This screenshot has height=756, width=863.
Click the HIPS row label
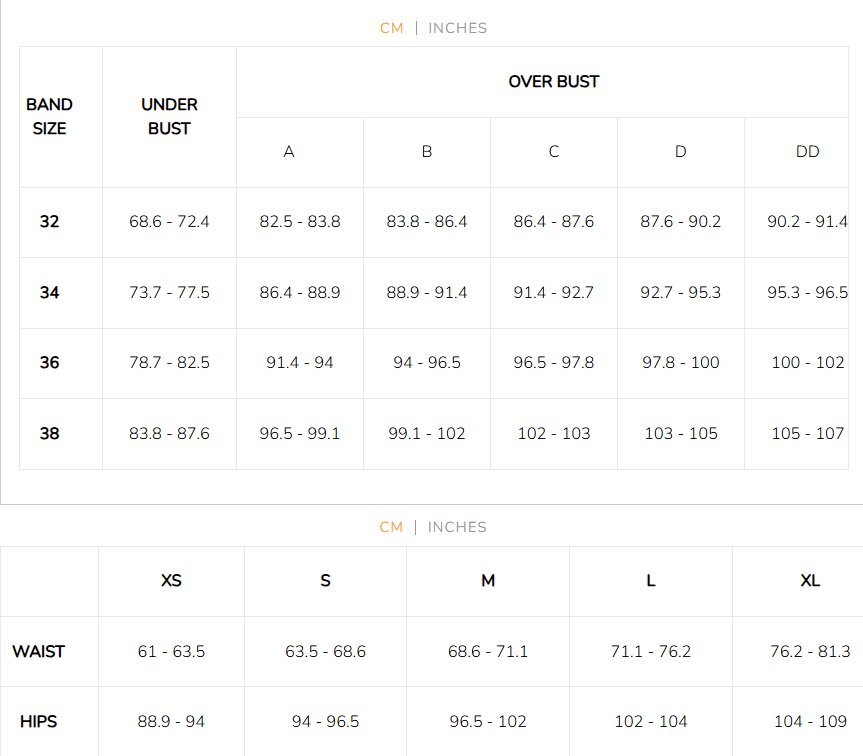click(x=40, y=722)
